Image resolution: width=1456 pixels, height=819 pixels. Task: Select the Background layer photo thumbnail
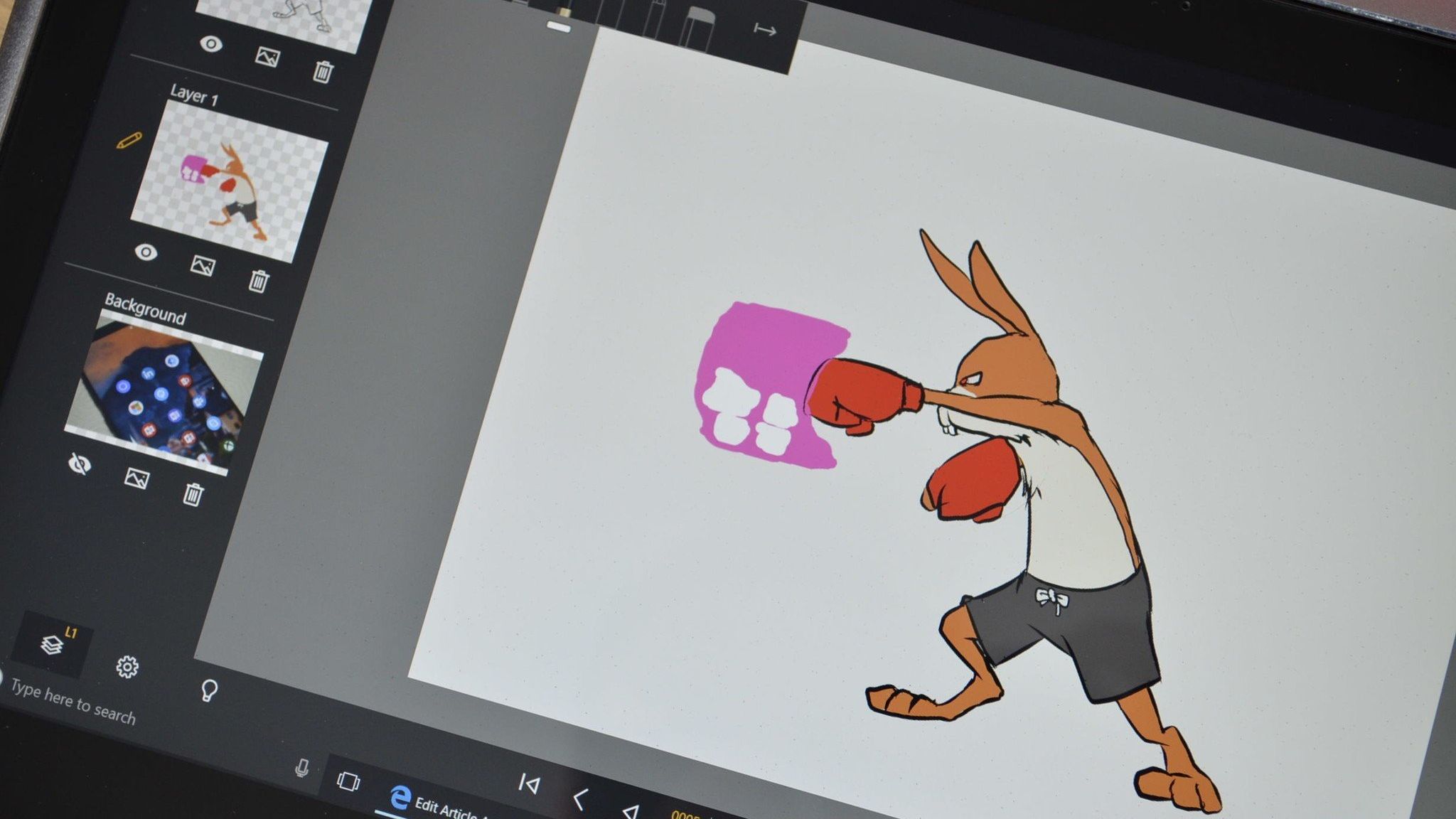164,396
